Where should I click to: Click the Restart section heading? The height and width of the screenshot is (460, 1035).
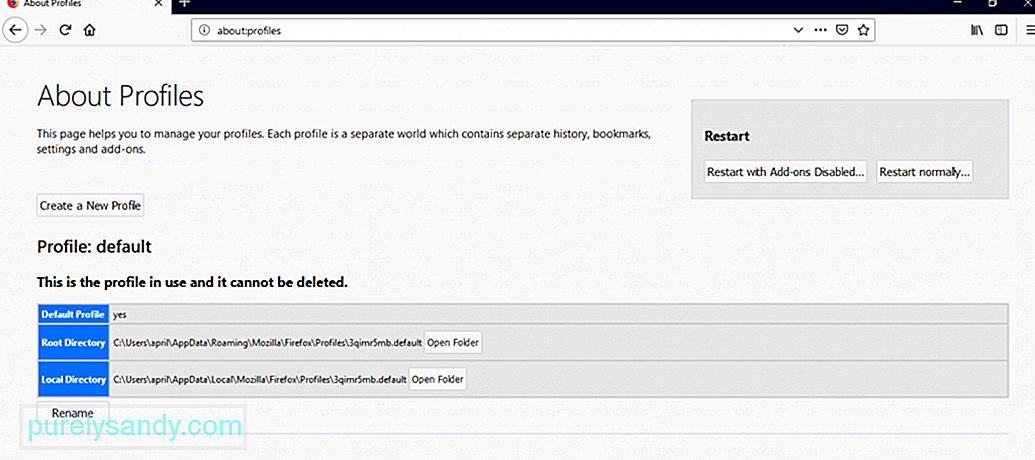coord(727,136)
